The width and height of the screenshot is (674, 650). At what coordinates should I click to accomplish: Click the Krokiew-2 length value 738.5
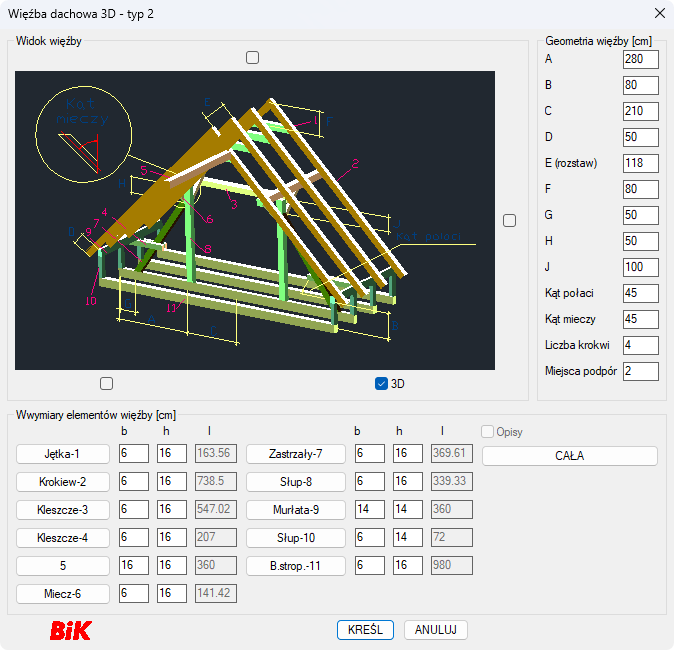click(x=216, y=481)
